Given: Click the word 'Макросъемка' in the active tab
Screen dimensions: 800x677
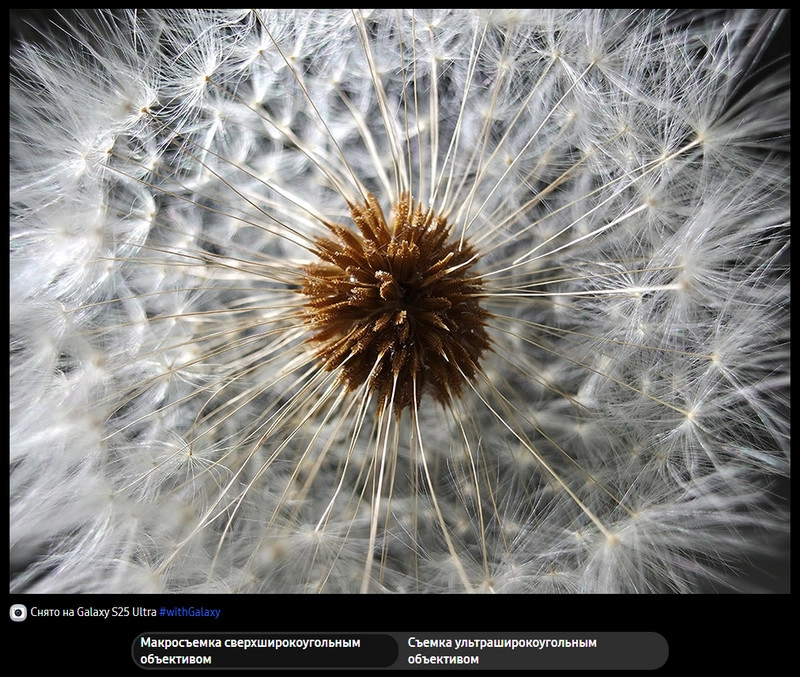Looking at the screenshot, I should coord(175,642).
